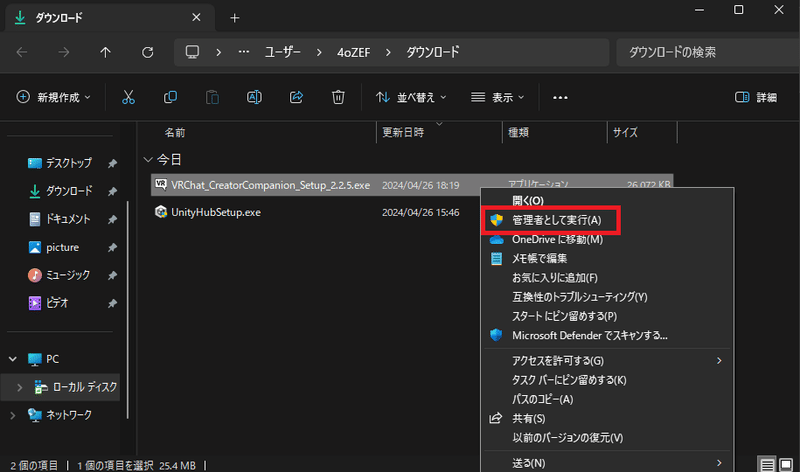Go forward with the right arrow
This screenshot has height=472, width=800.
[x=63, y=52]
